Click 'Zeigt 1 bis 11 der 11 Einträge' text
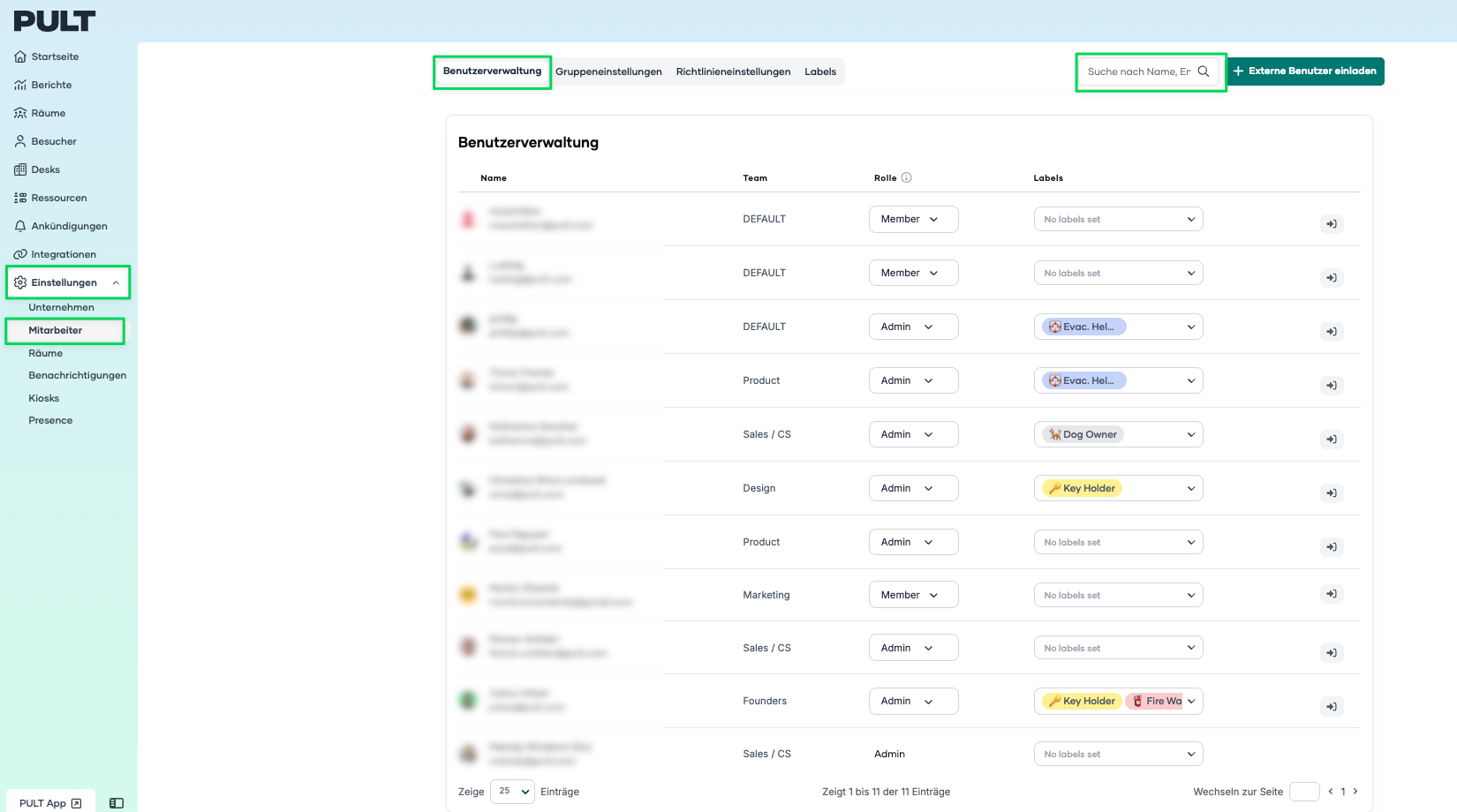 pos(886,792)
